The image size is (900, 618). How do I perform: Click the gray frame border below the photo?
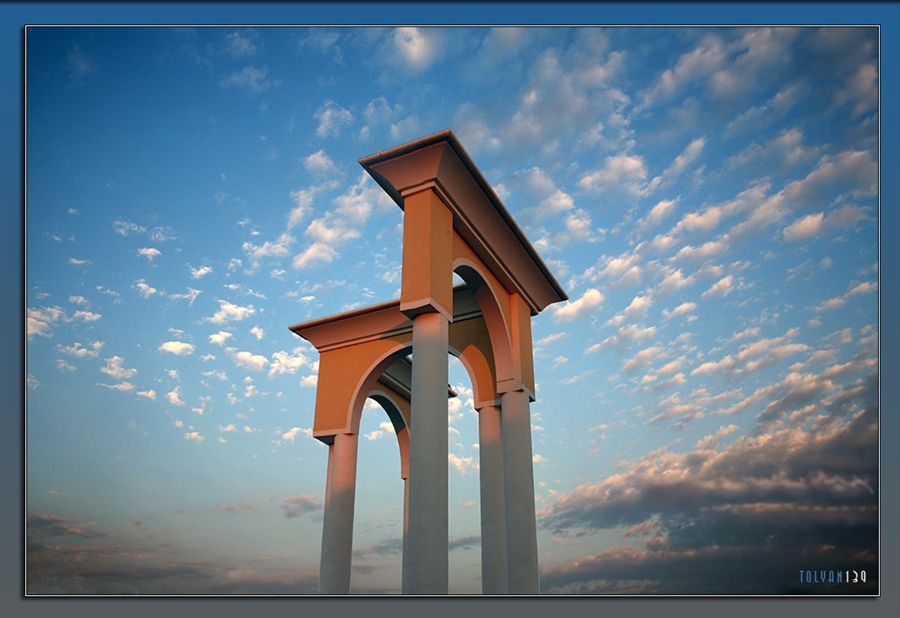pos(450,607)
